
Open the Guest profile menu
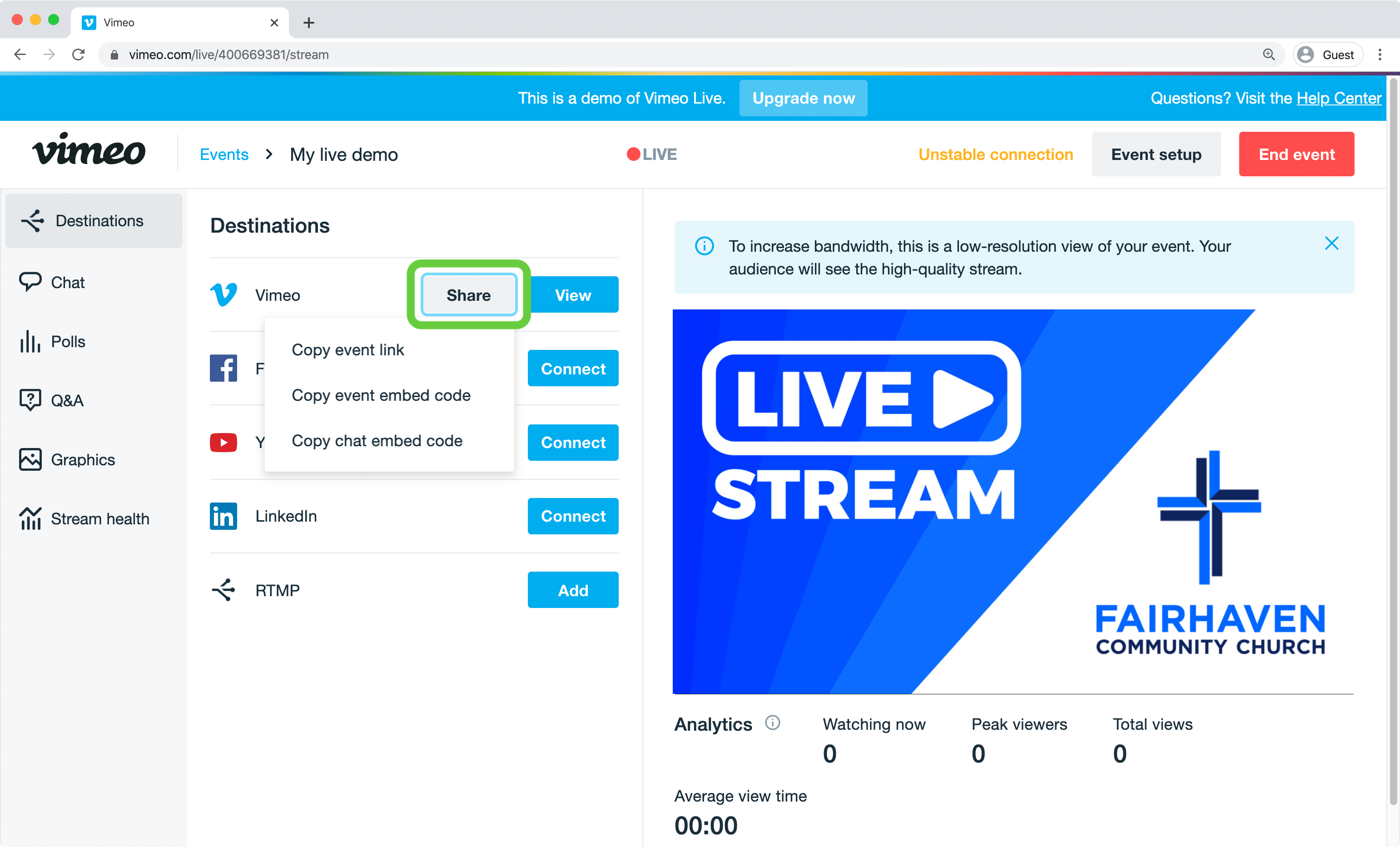pyautogui.click(x=1327, y=55)
